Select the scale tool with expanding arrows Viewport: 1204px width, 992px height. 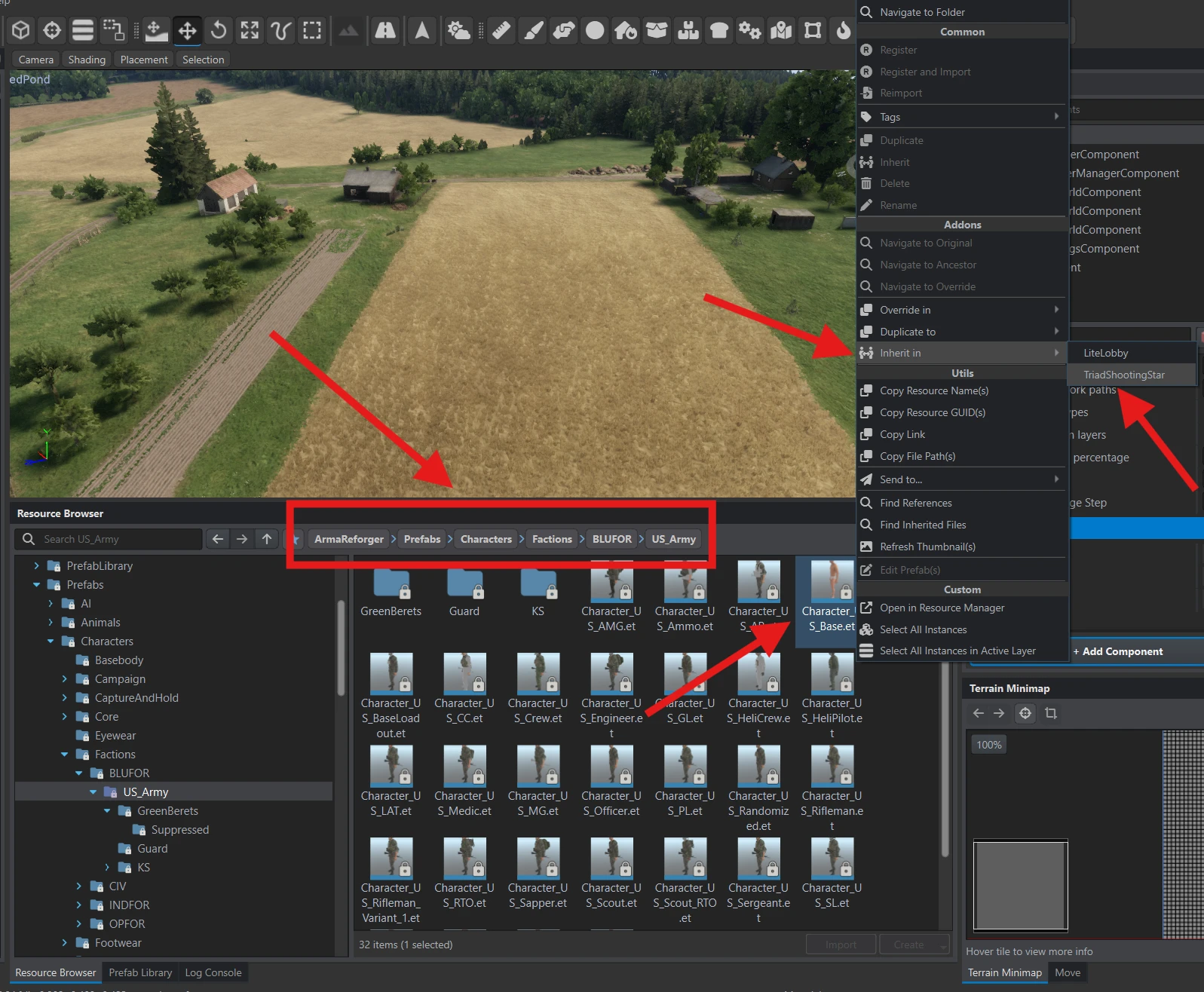[x=250, y=30]
